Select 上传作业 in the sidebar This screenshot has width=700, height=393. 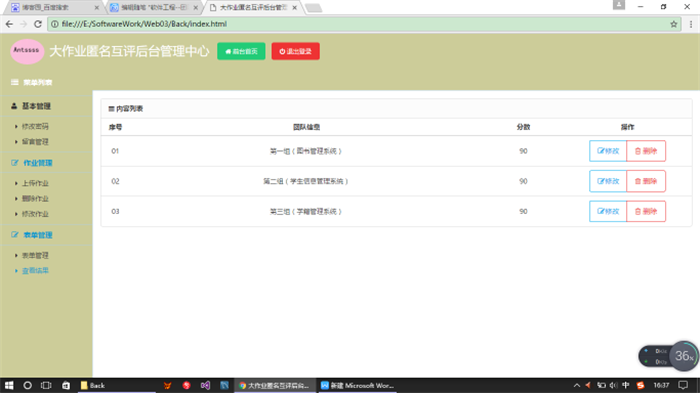[x=35, y=183]
